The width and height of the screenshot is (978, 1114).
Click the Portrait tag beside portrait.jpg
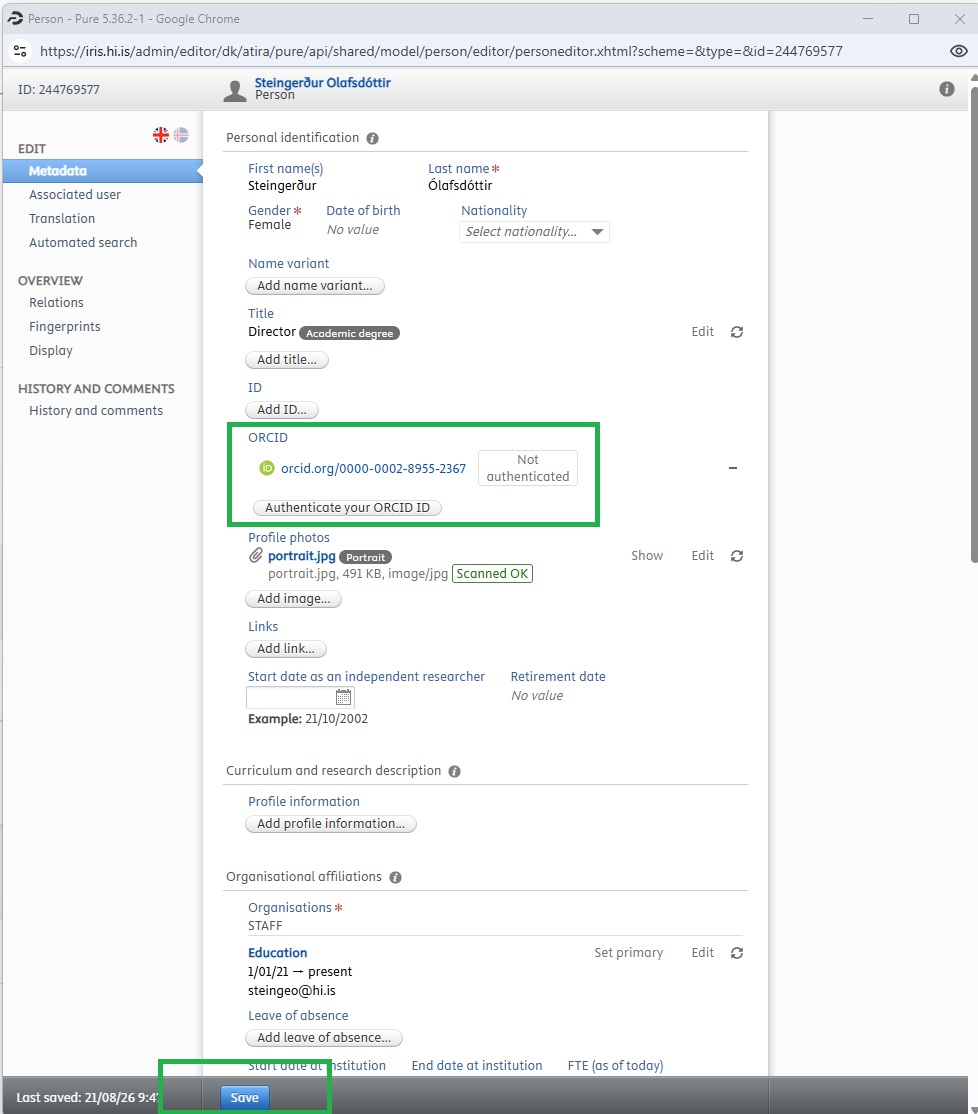tap(366, 558)
